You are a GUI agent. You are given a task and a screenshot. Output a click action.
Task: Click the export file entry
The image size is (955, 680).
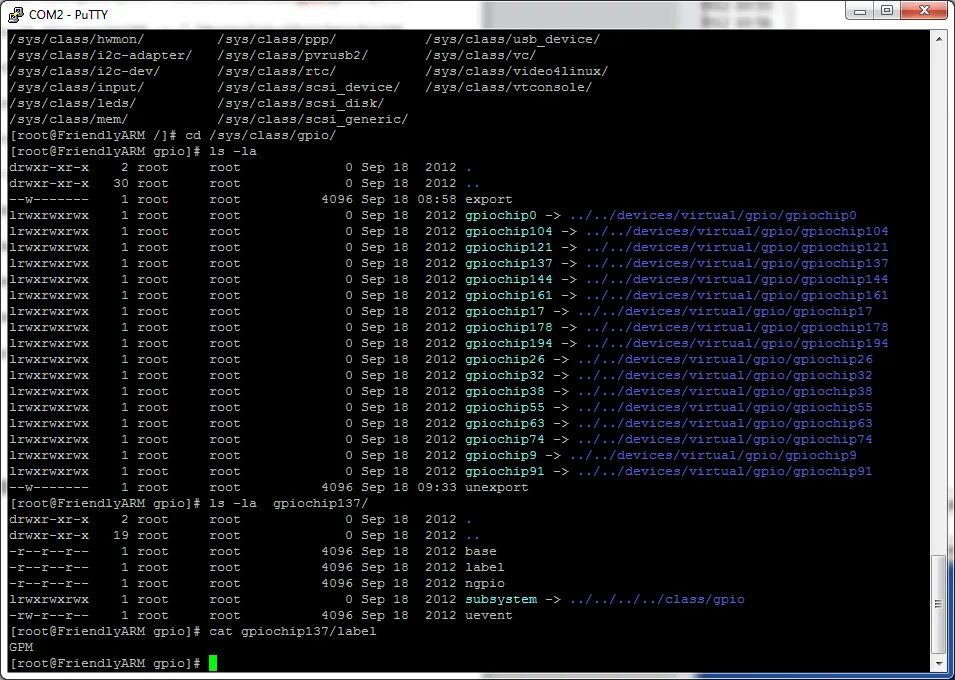(491, 198)
